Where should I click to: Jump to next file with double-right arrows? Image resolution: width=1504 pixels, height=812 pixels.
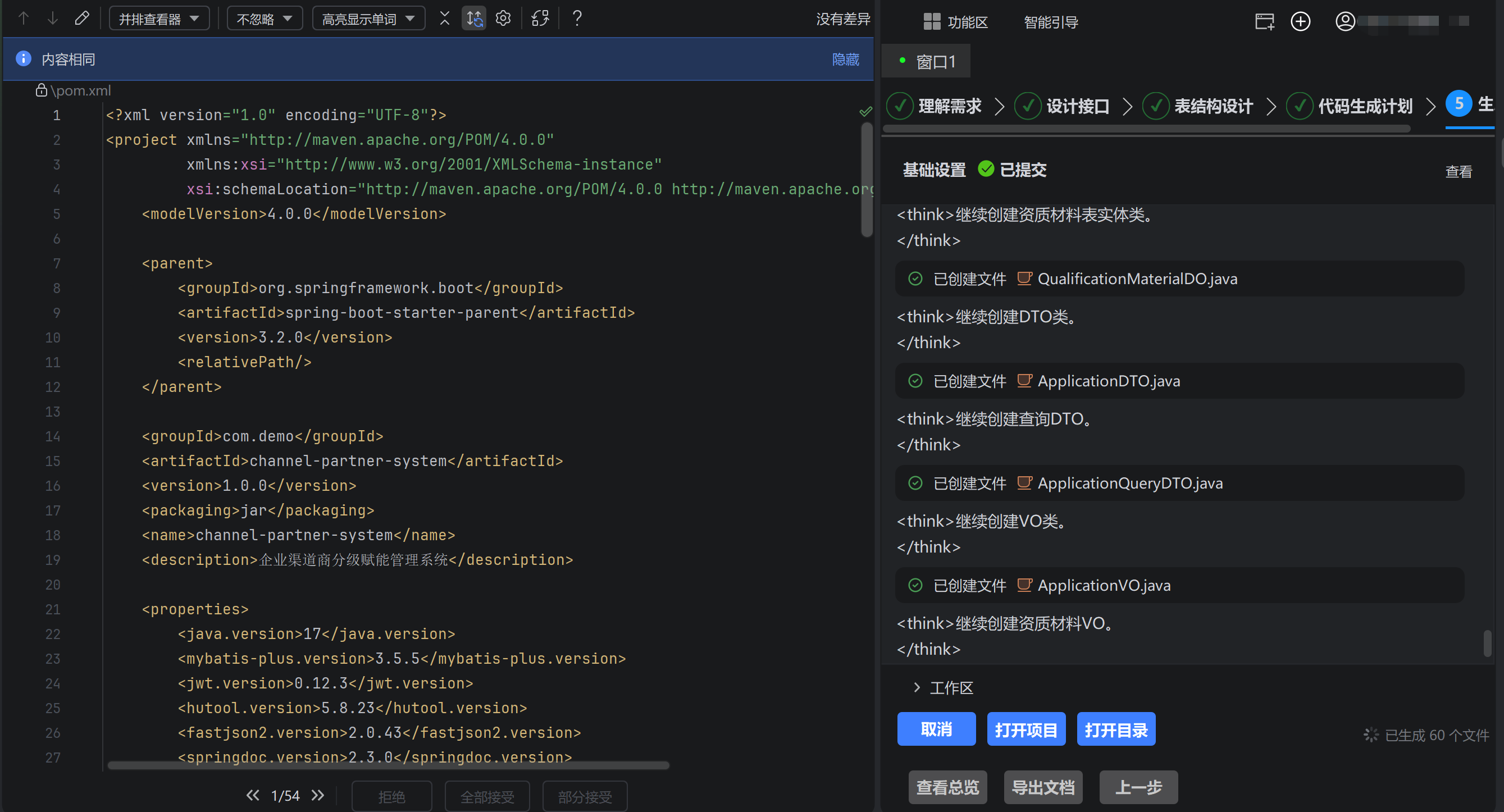pos(318,795)
